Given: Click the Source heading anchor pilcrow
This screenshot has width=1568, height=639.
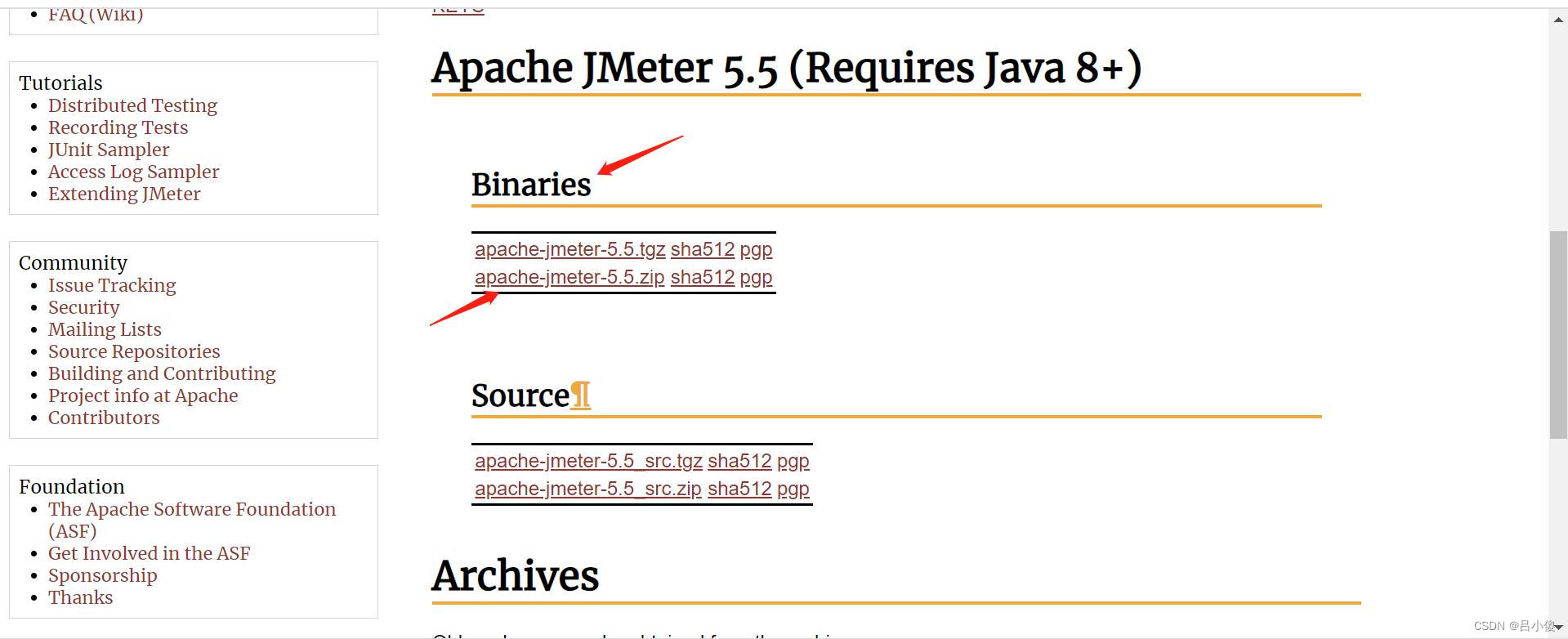Looking at the screenshot, I should (x=580, y=395).
